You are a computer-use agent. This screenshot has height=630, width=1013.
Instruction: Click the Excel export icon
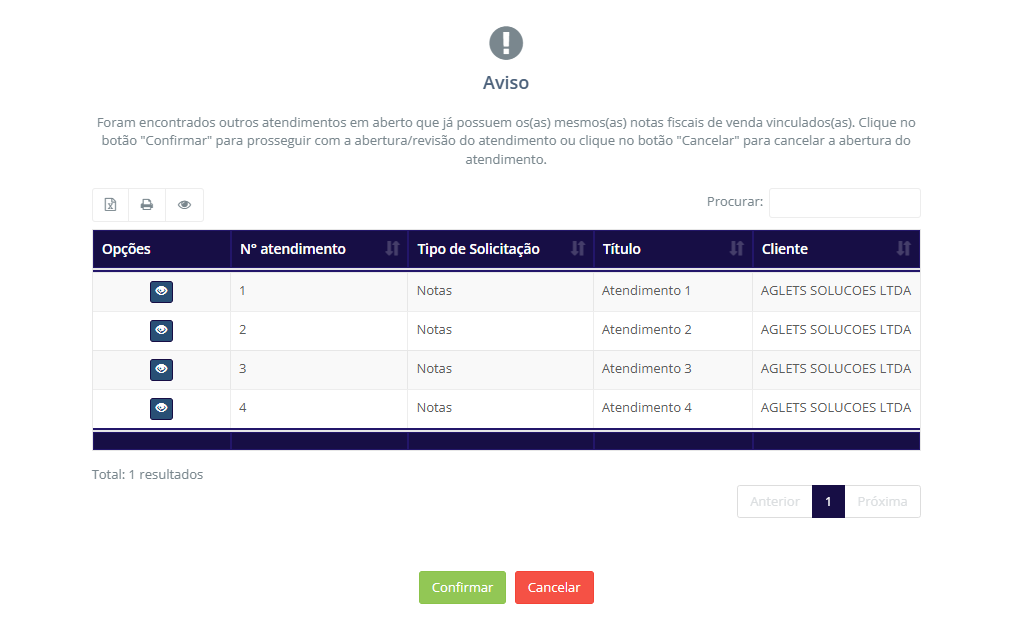tap(111, 205)
